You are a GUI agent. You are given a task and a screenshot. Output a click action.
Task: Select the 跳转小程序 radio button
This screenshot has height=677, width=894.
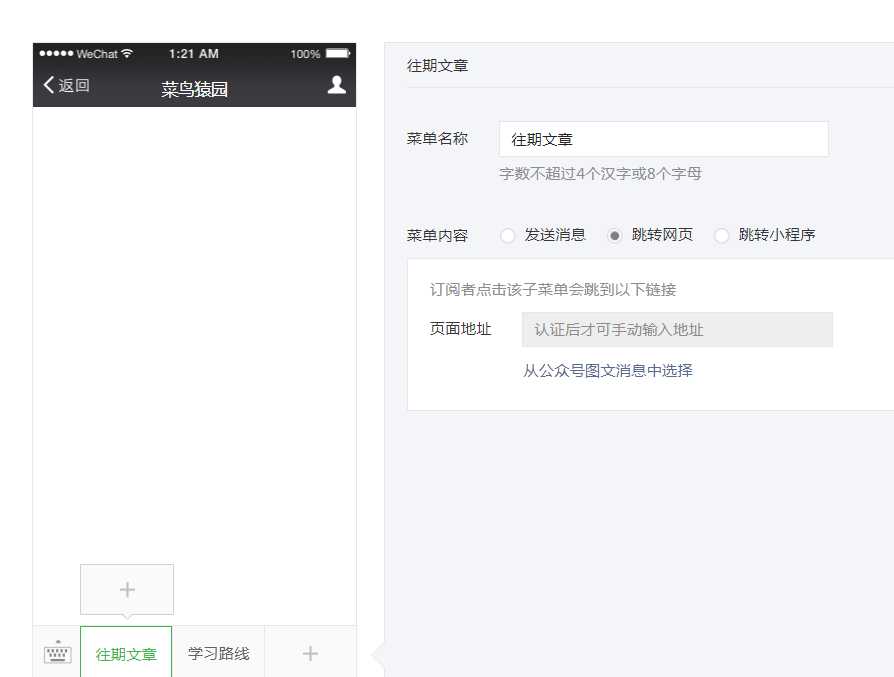pyautogui.click(x=722, y=235)
